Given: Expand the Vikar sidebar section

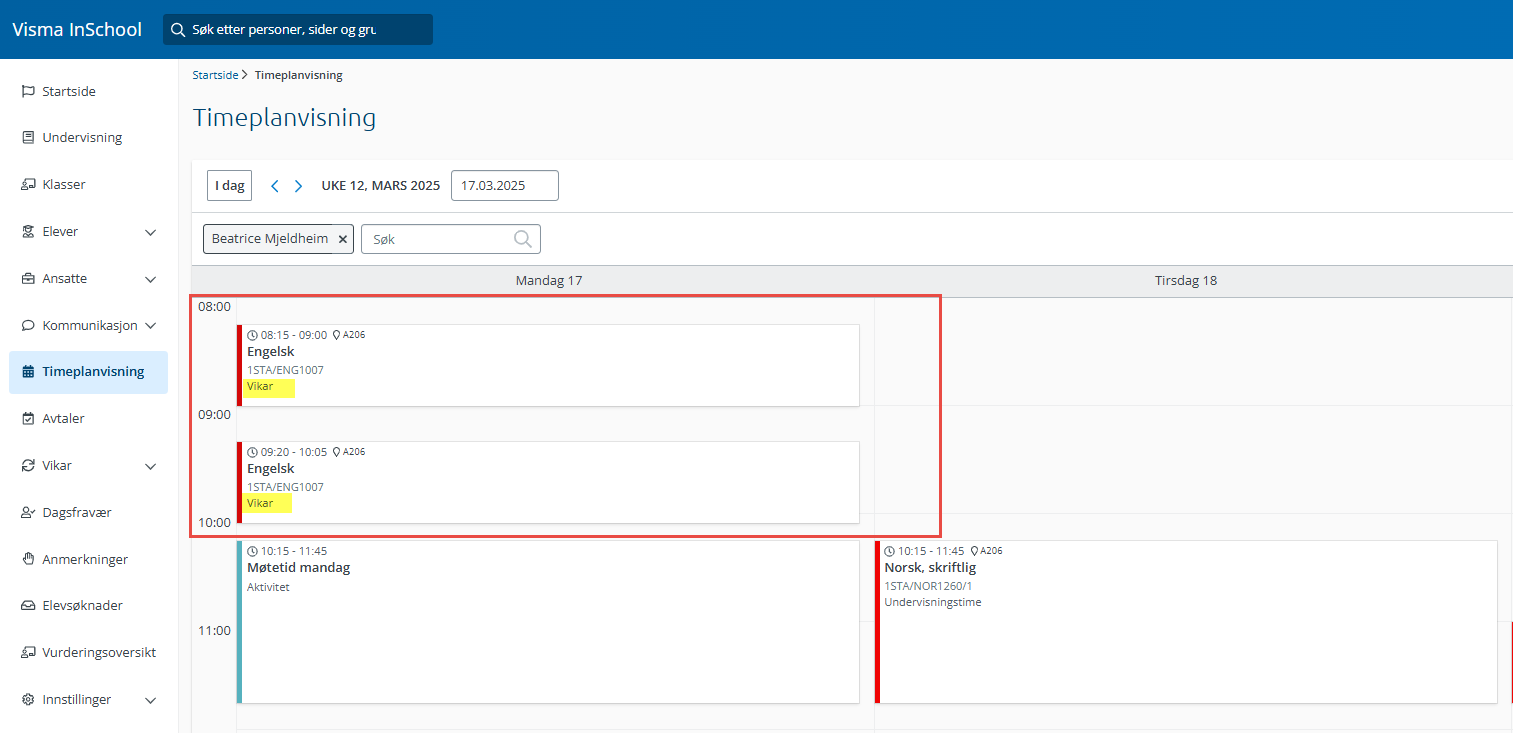Looking at the screenshot, I should coord(151,466).
